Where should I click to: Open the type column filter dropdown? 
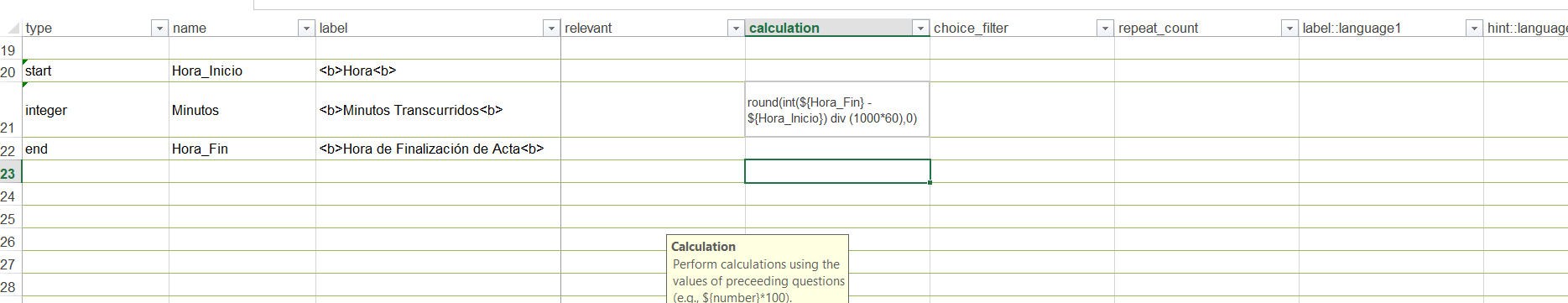(x=159, y=29)
